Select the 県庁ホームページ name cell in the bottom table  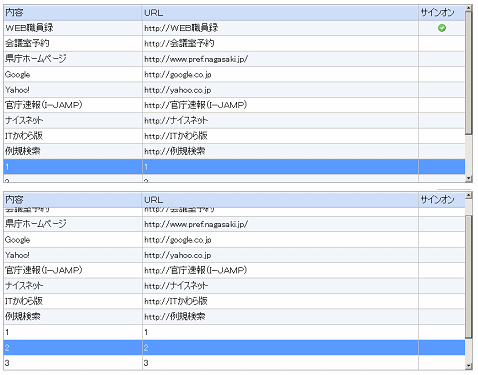click(73, 224)
